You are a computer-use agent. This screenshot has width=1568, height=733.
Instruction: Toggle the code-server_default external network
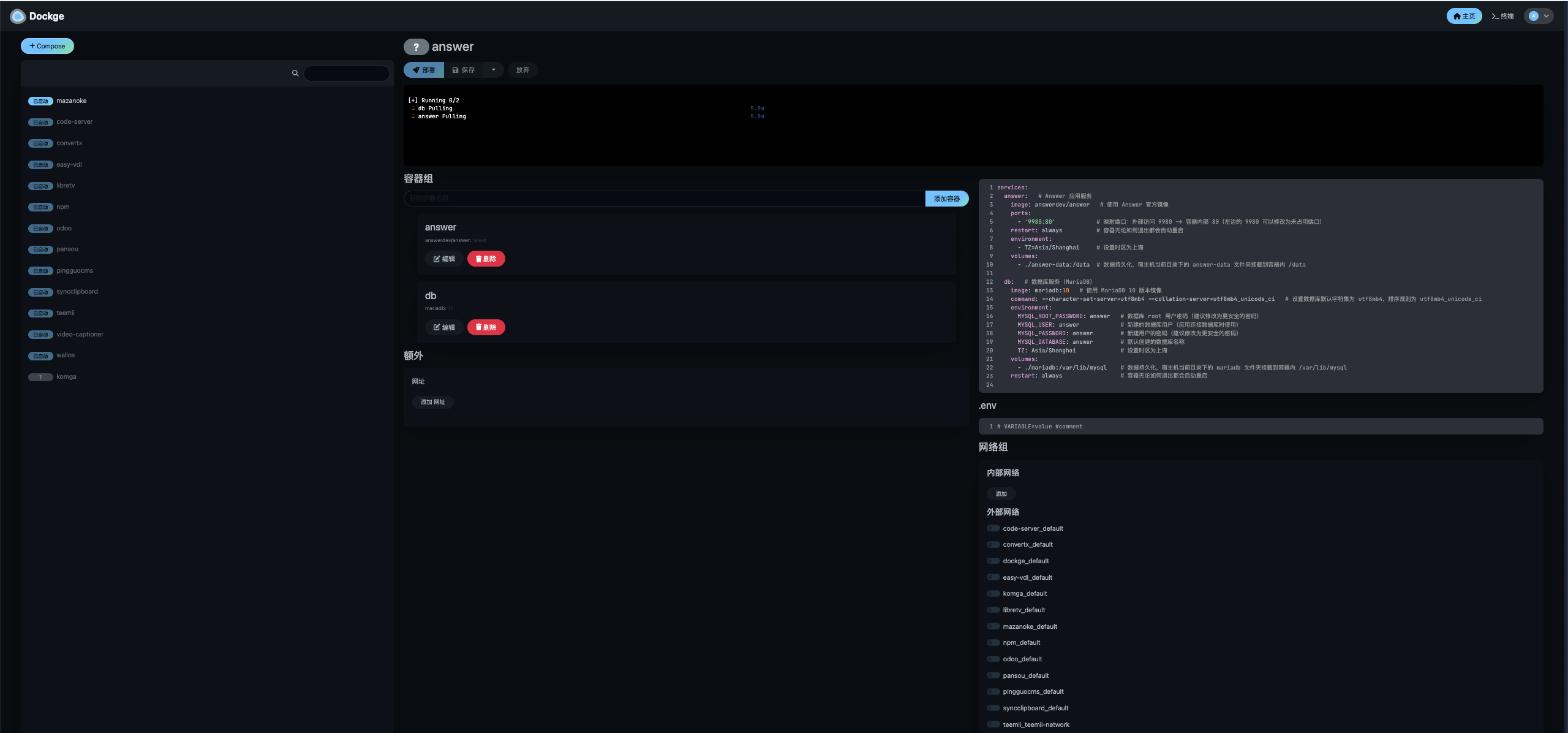993,528
